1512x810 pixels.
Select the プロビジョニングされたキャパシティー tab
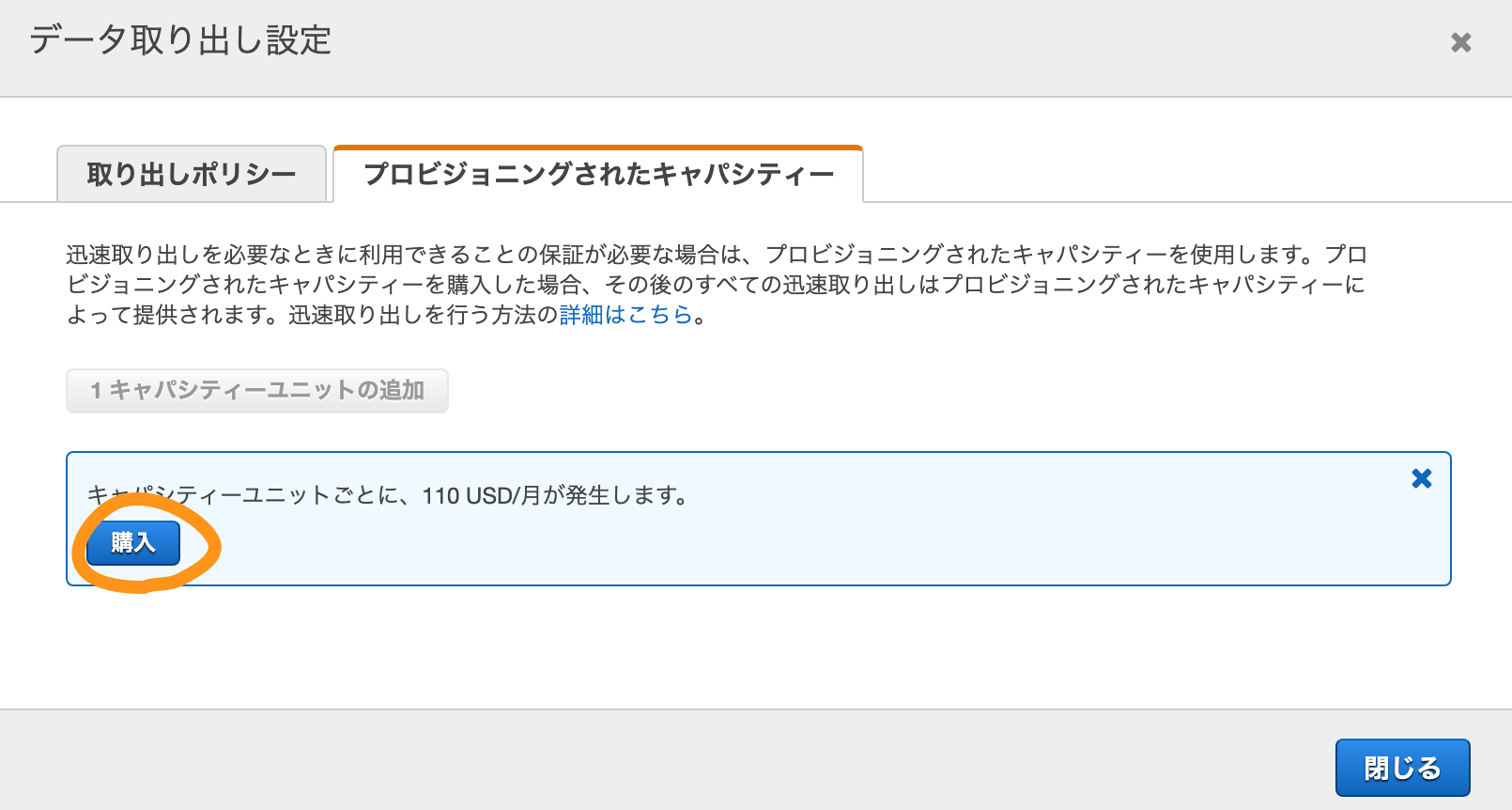[598, 174]
